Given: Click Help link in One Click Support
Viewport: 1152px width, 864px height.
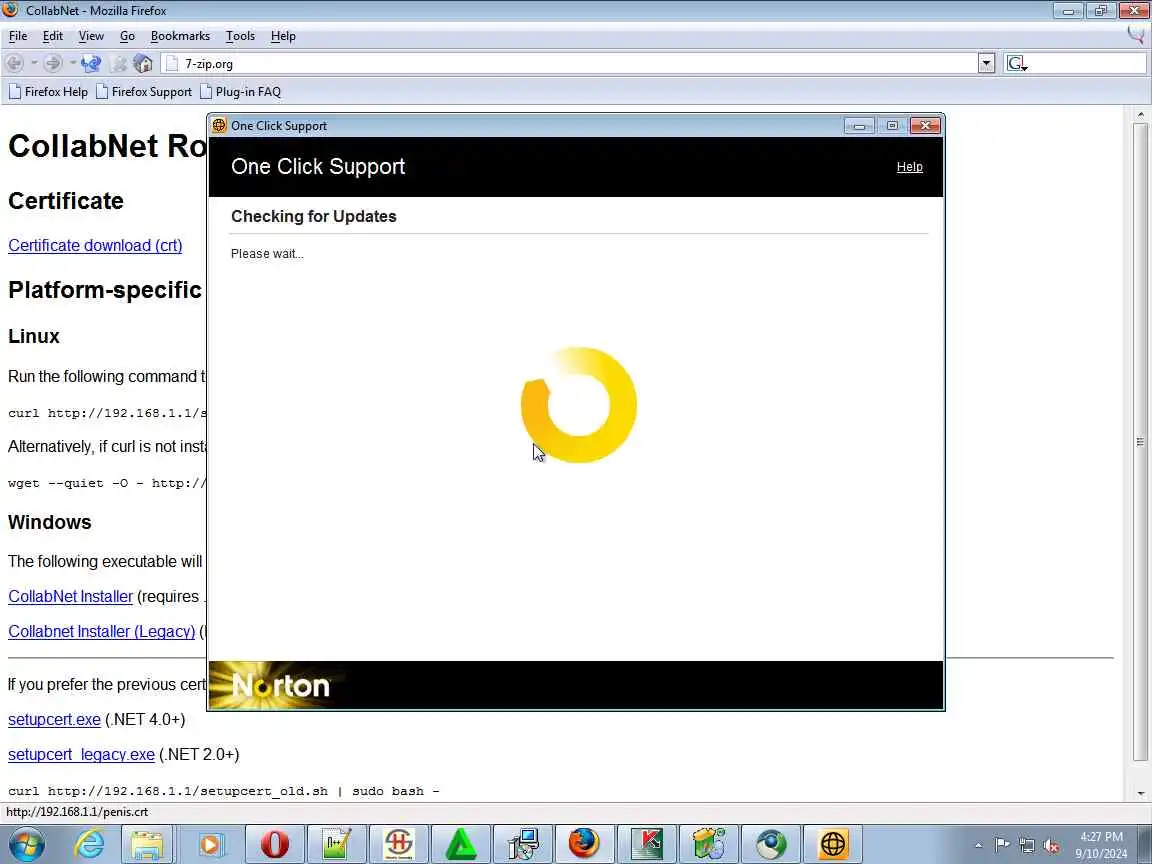Looking at the screenshot, I should [x=910, y=167].
